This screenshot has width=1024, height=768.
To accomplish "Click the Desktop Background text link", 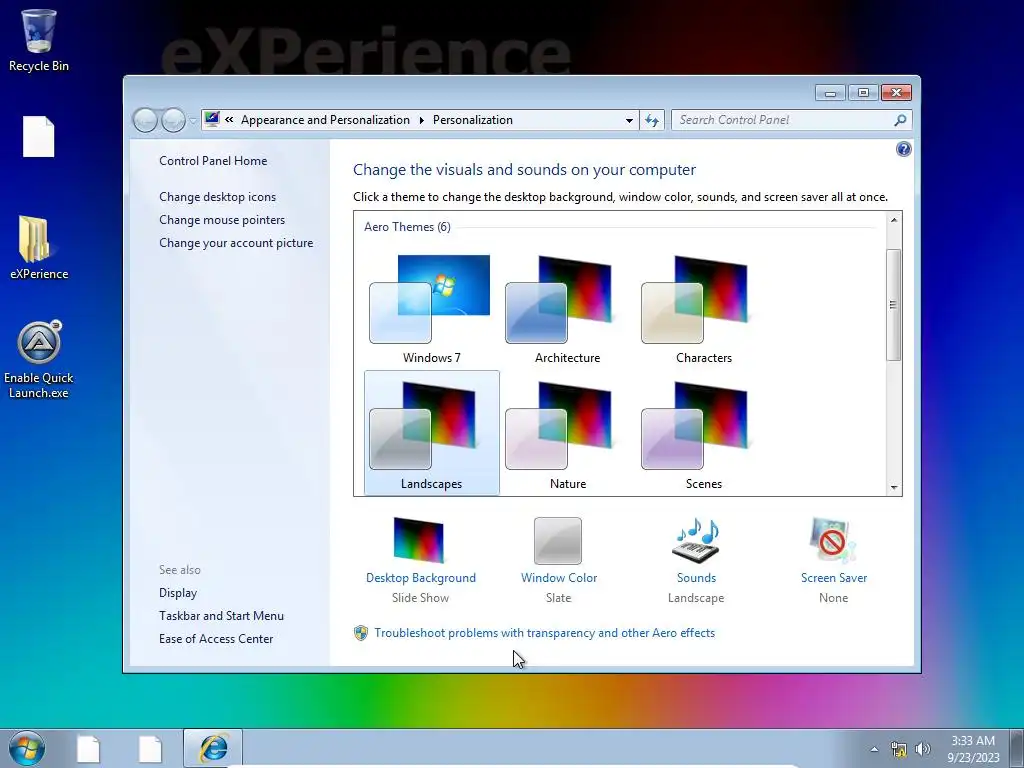I will point(421,577).
